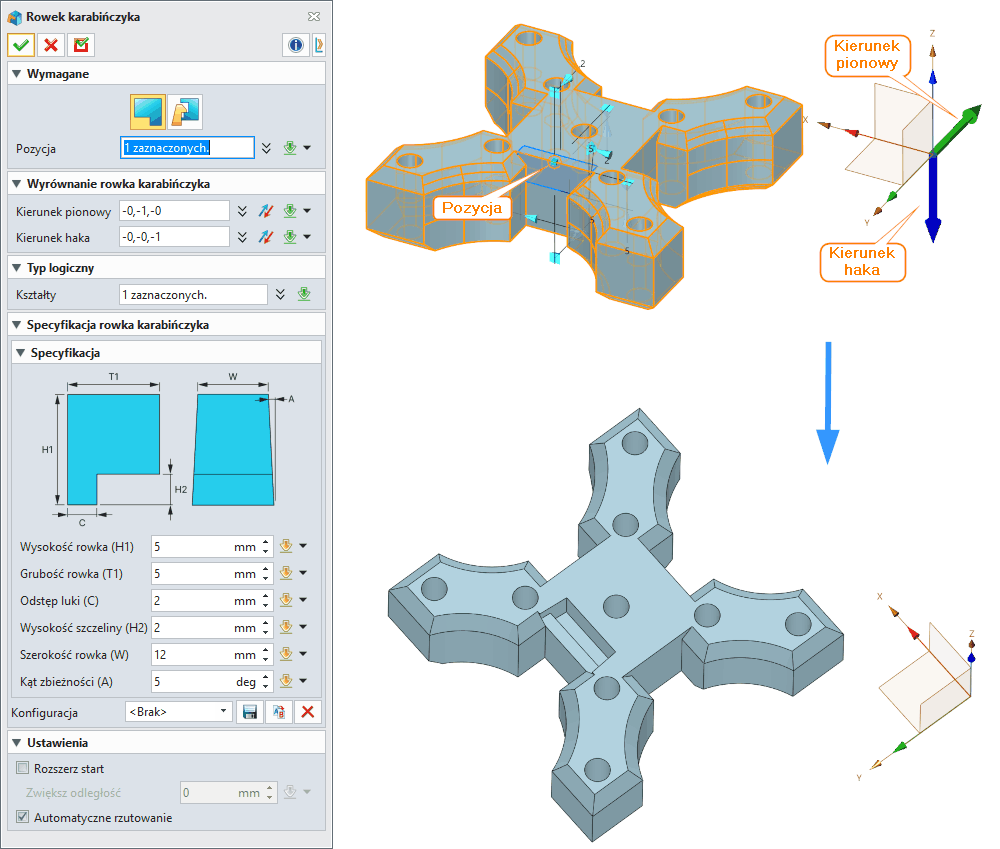This screenshot has width=1000, height=849.
Task: Select the first groove type icon under Wymagane
Action: [148, 110]
